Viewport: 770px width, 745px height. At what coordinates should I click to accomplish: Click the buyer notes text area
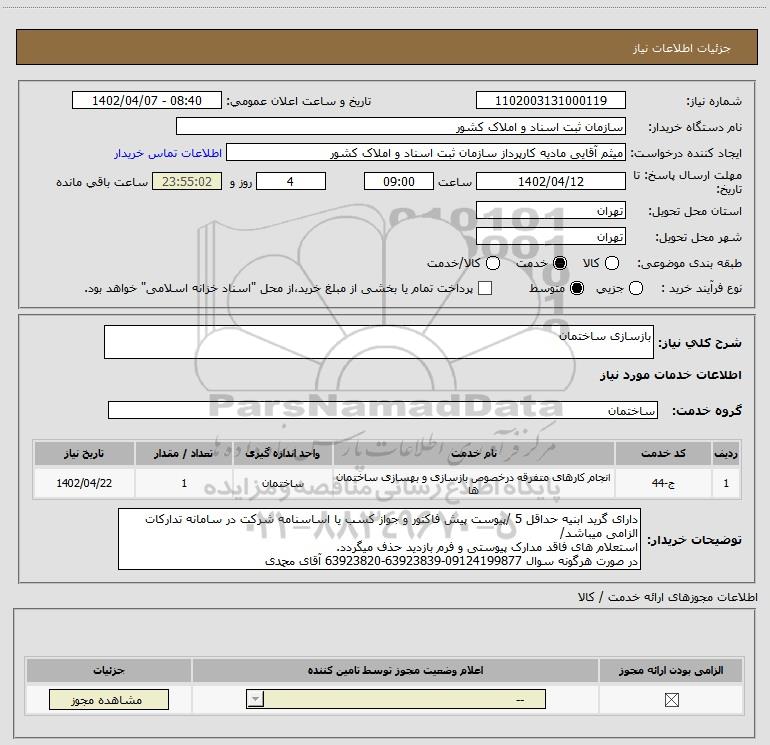tap(379, 539)
